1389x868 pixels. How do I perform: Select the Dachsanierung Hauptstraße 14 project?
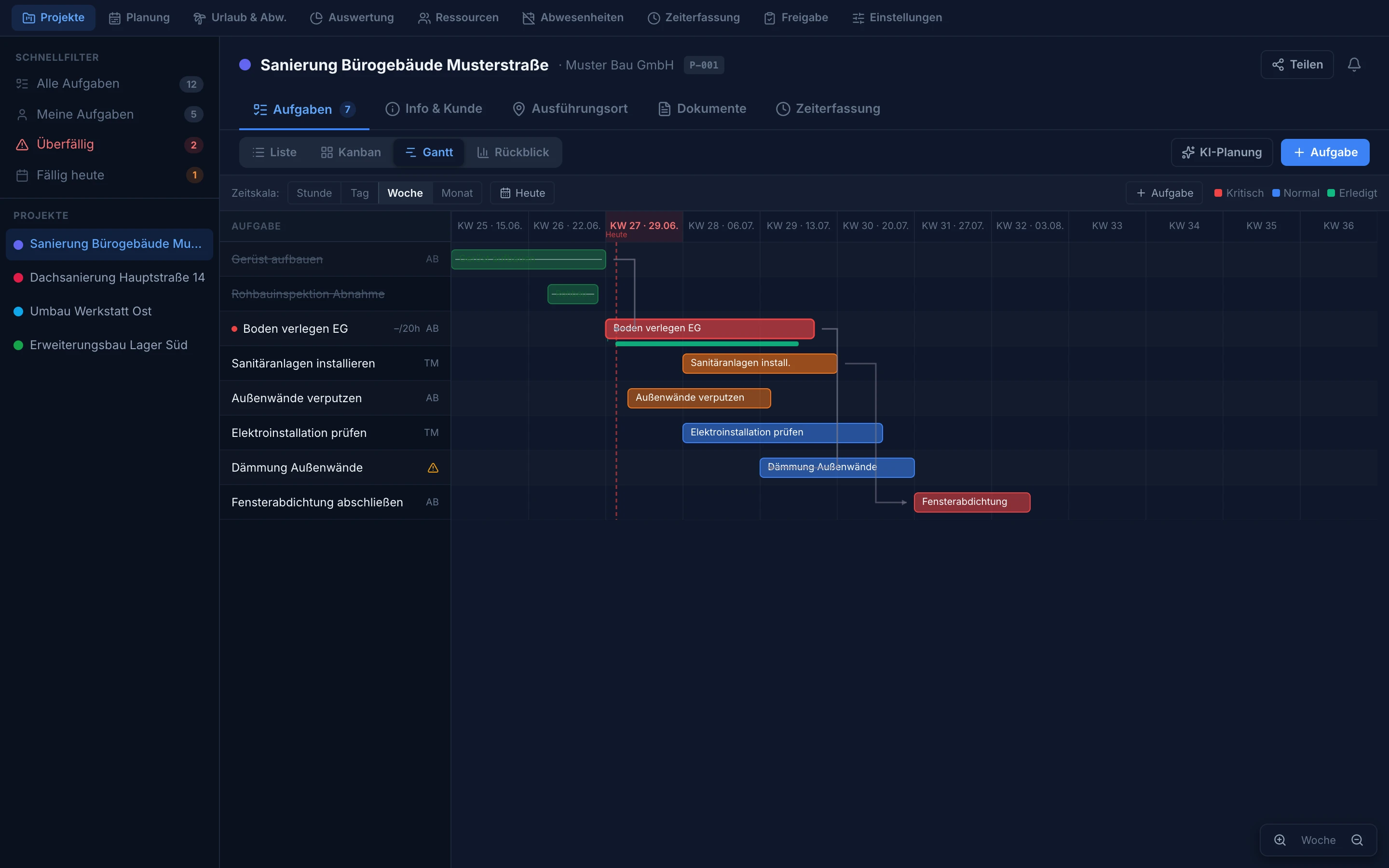[109, 278]
